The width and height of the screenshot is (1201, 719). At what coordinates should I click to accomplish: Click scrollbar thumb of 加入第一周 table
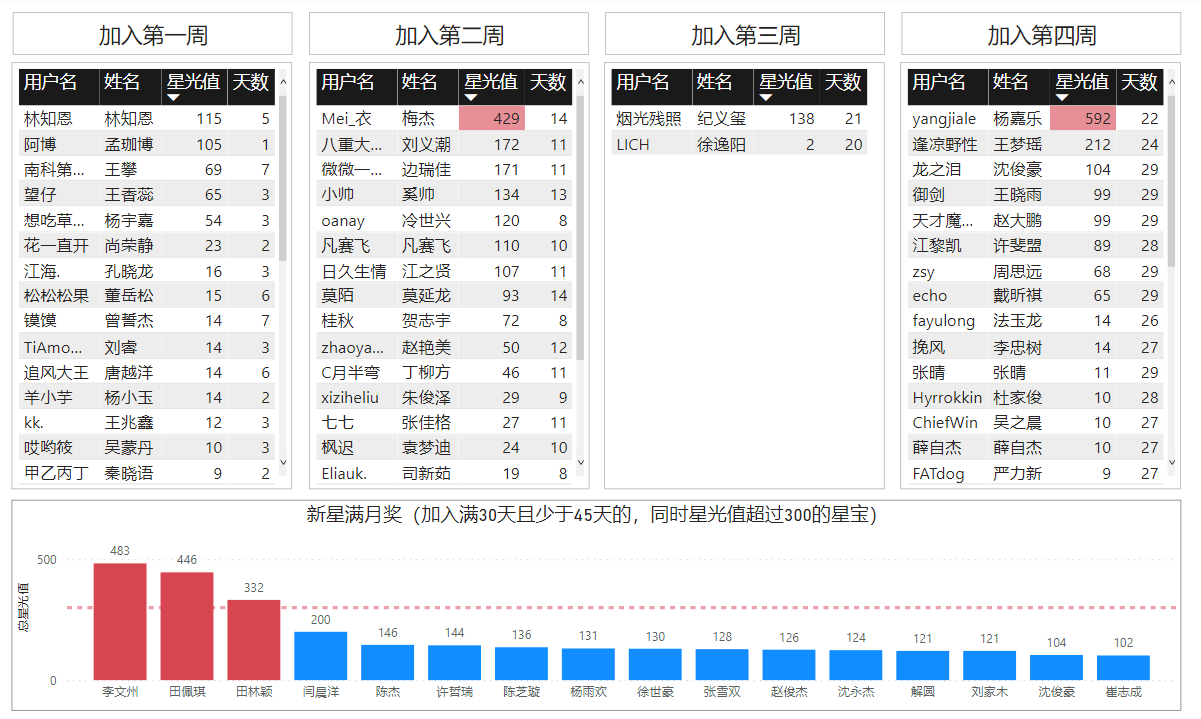click(x=283, y=178)
